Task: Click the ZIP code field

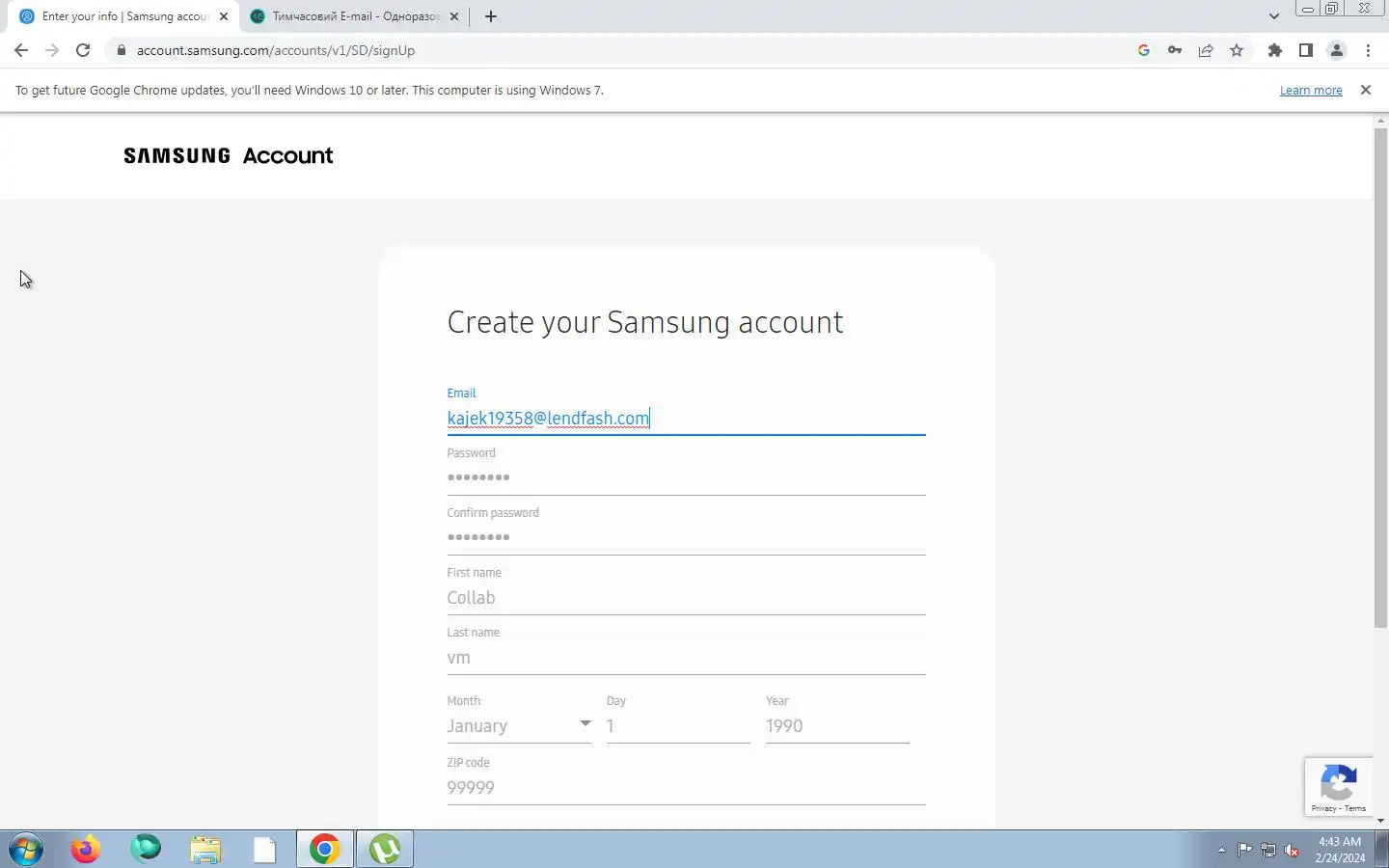Action: [x=686, y=787]
